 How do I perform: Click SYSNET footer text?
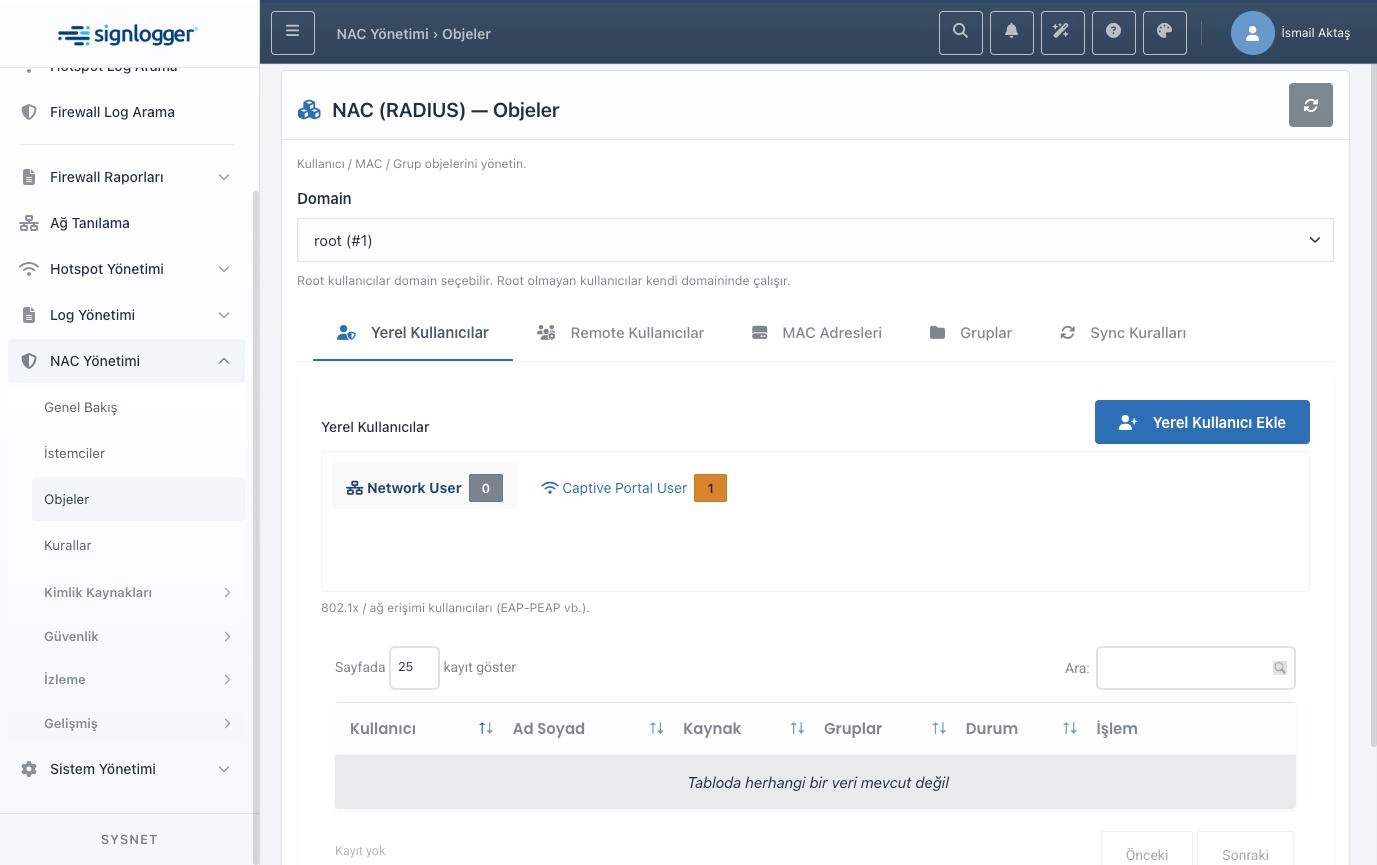click(129, 839)
